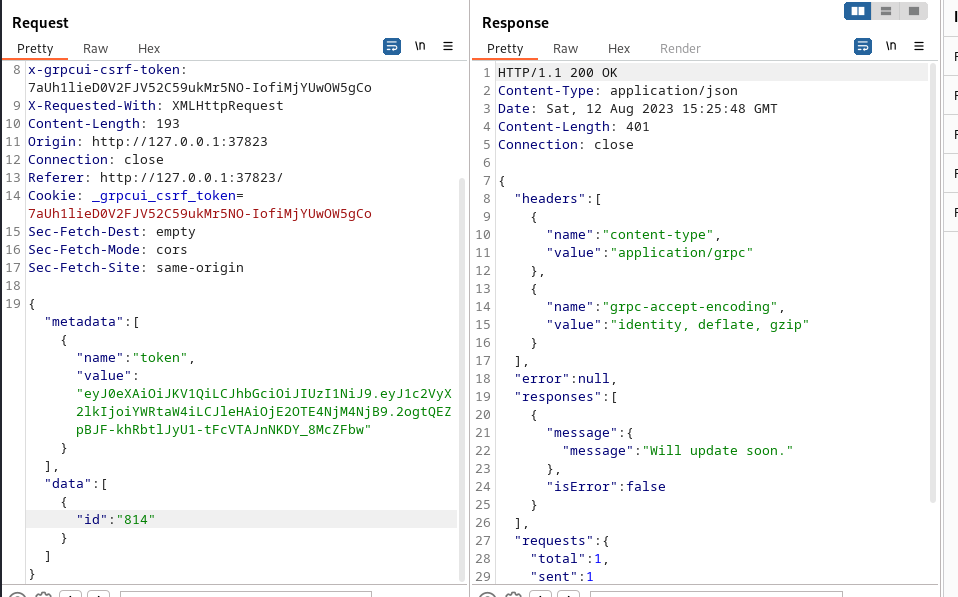
Task: Open the Raw tab in Response
Action: [x=565, y=48]
